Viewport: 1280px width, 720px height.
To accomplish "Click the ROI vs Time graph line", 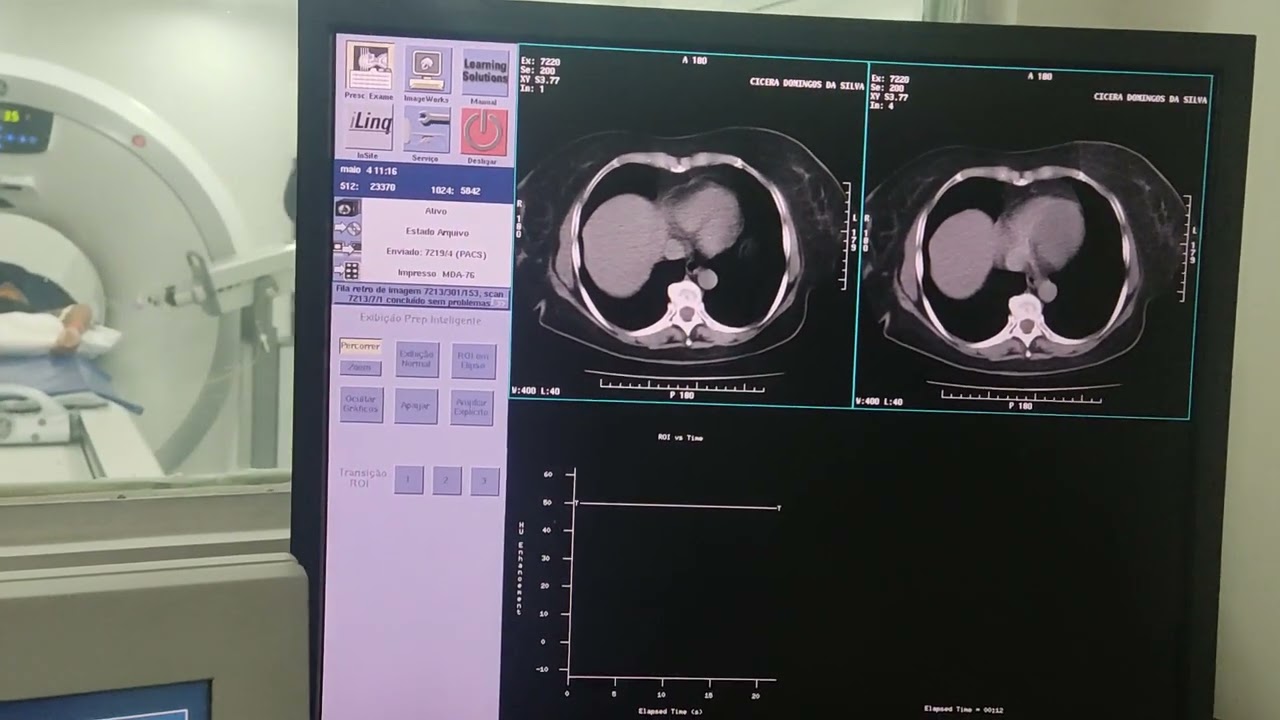I will (677, 506).
